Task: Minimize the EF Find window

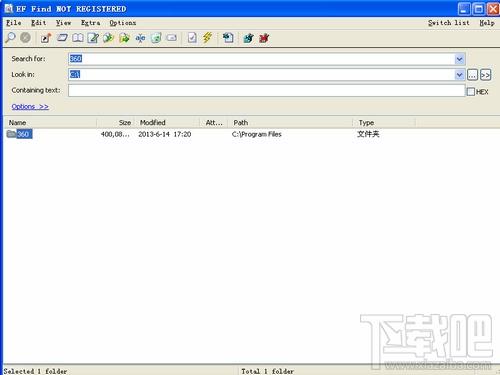Action: (x=464, y=9)
